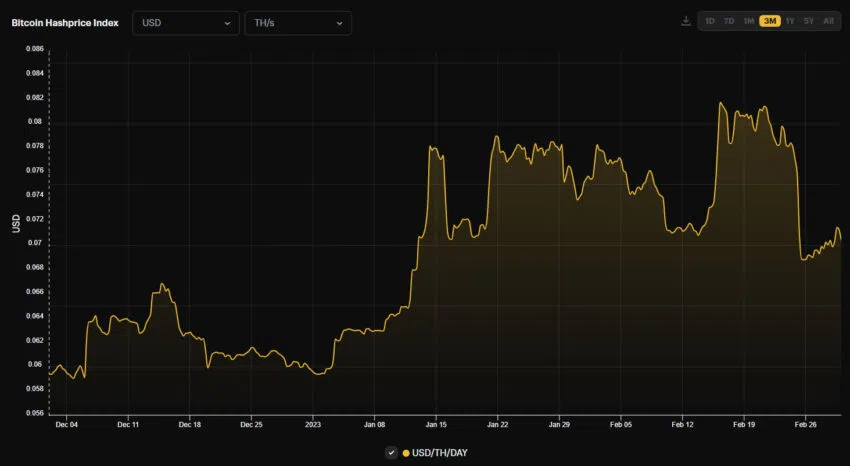Select the 3M time range
This screenshot has width=850, height=466.
[770, 21]
